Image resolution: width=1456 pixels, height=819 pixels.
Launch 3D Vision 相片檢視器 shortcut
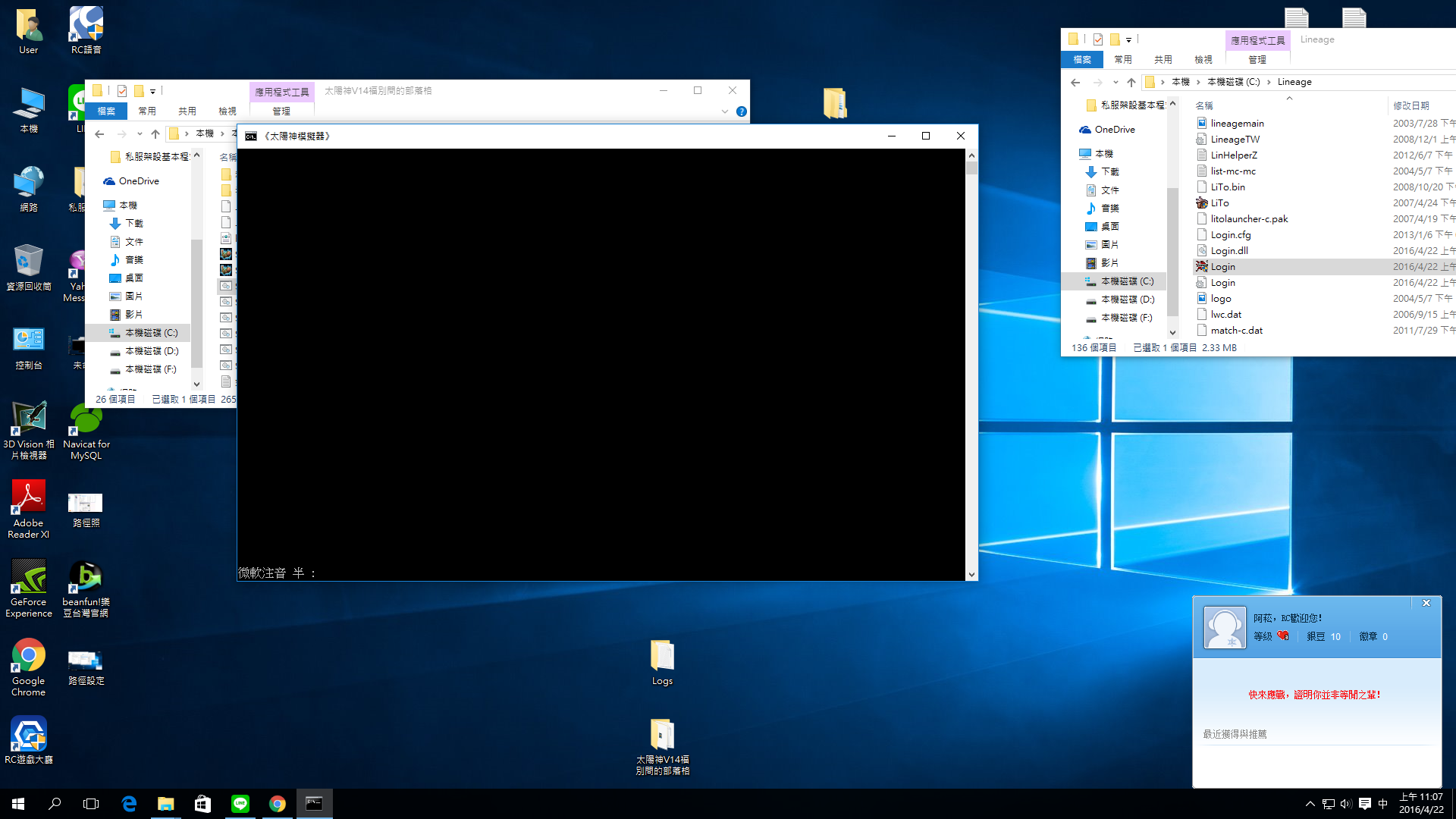tap(28, 431)
